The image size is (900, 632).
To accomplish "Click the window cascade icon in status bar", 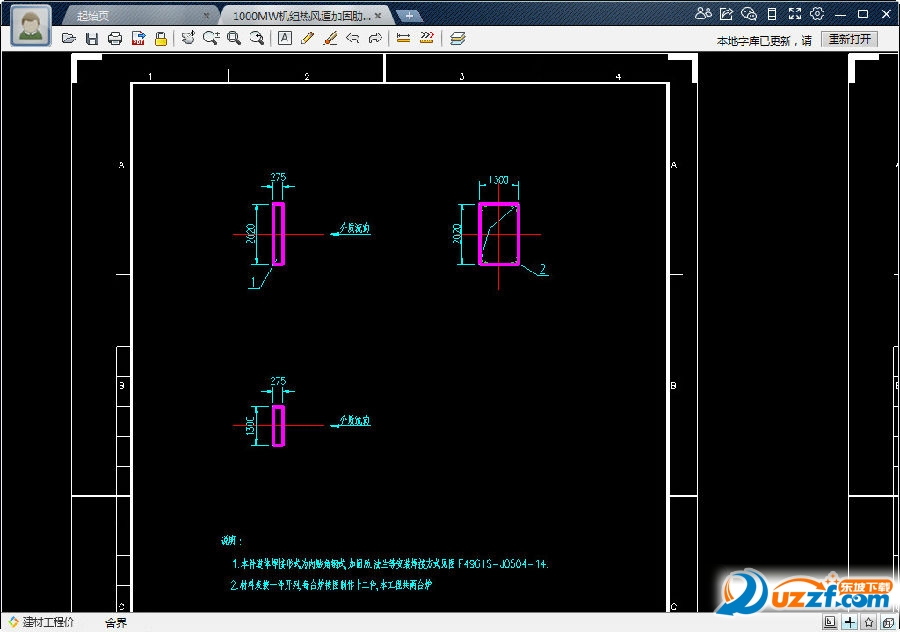I will [889, 622].
